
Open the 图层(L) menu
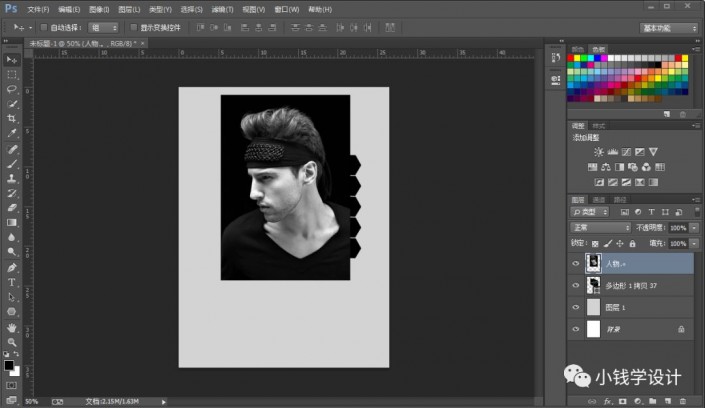pos(129,8)
